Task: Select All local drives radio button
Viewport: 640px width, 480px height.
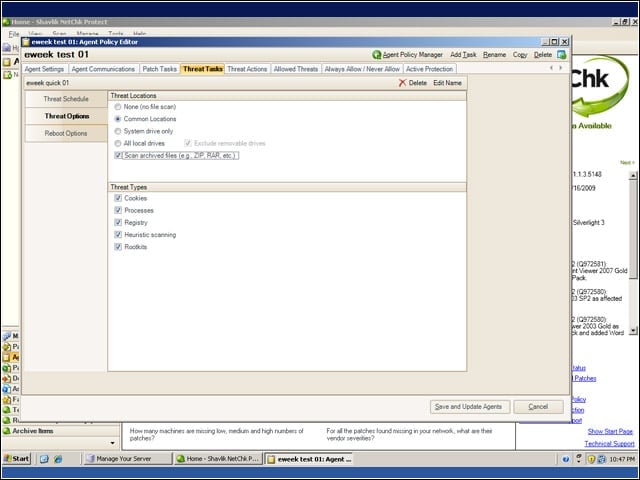Action: coord(118,144)
